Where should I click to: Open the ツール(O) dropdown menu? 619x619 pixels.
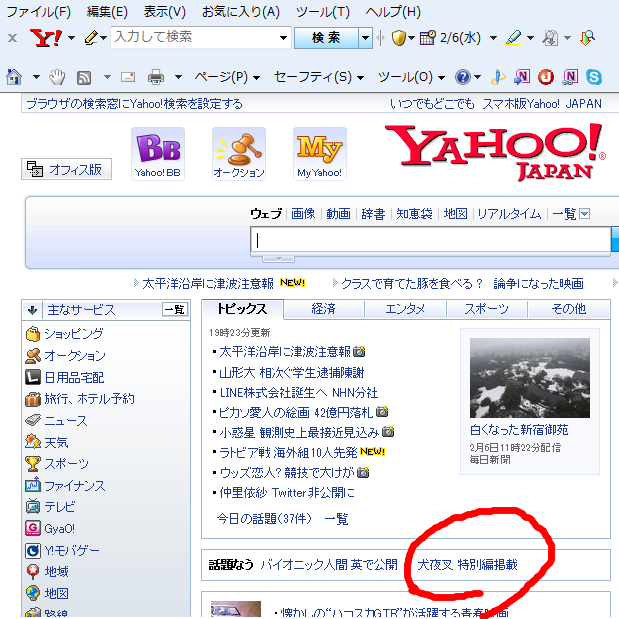pos(411,77)
